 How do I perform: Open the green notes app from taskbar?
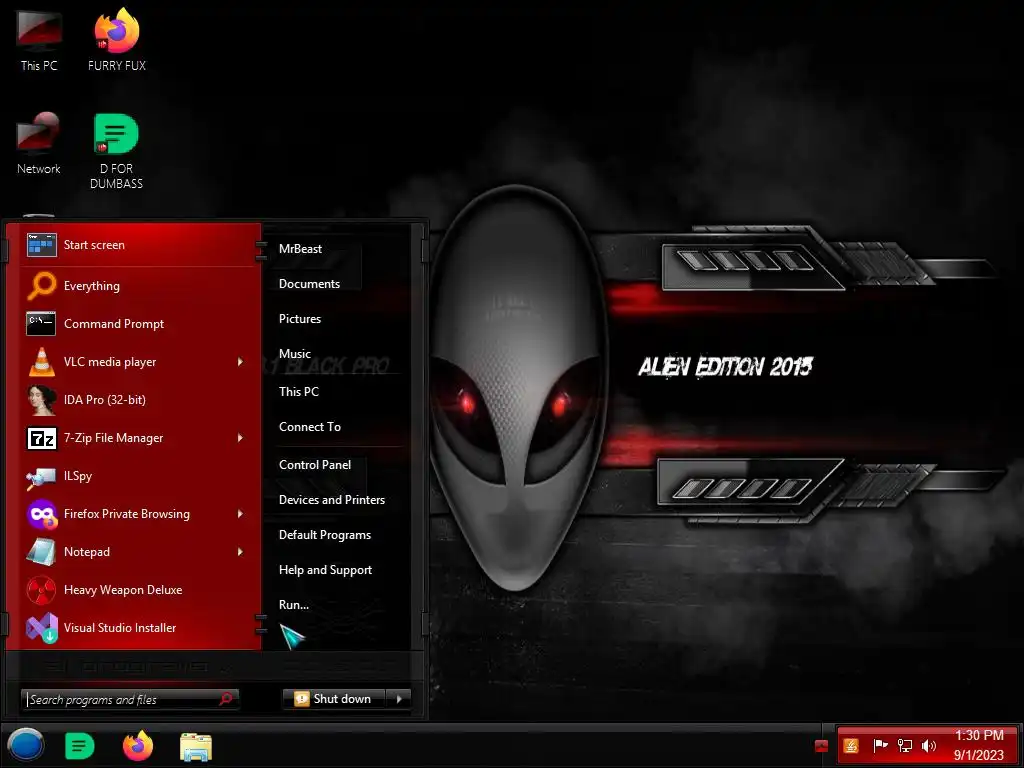(80, 746)
